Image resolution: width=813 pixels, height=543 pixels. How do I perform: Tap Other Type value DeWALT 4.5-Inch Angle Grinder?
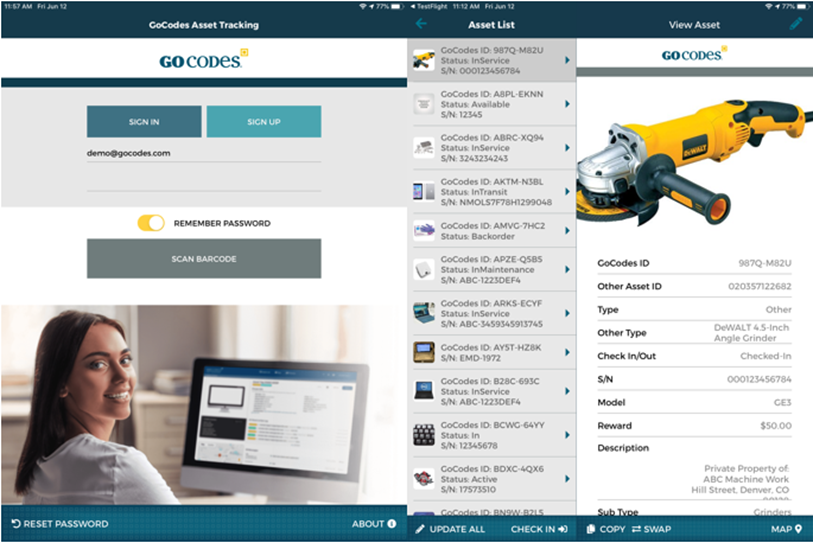[x=751, y=332]
